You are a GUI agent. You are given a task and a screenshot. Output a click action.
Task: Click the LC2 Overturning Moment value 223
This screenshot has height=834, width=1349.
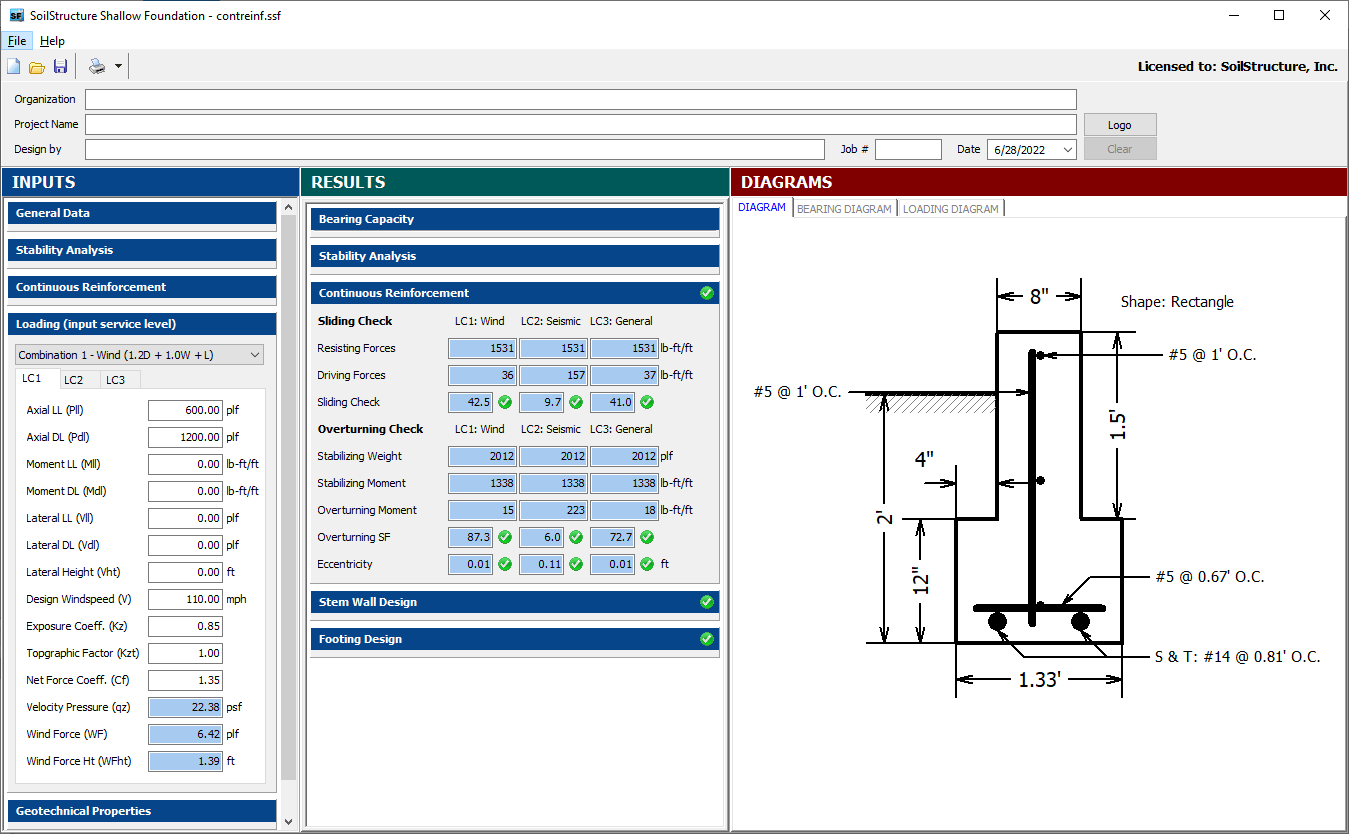click(553, 510)
